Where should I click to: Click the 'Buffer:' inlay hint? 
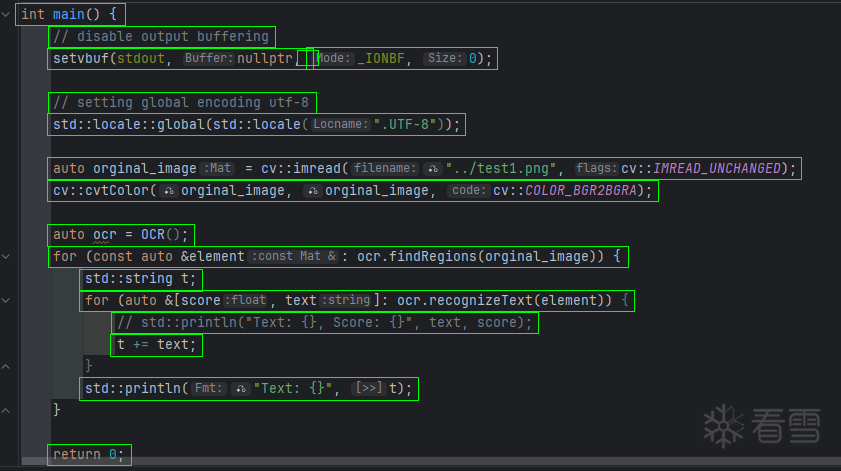(x=209, y=58)
